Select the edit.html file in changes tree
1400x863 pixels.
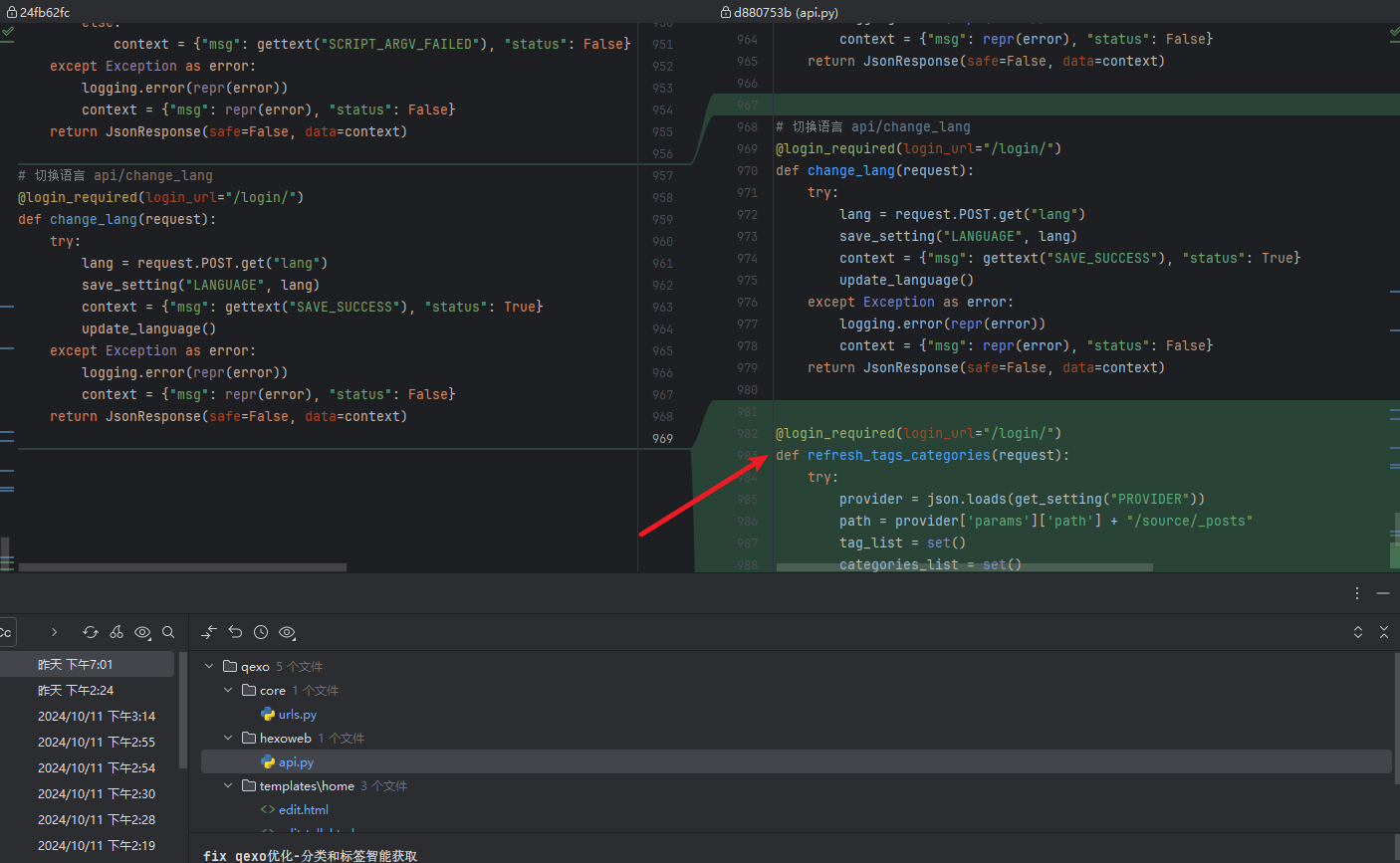(x=303, y=809)
